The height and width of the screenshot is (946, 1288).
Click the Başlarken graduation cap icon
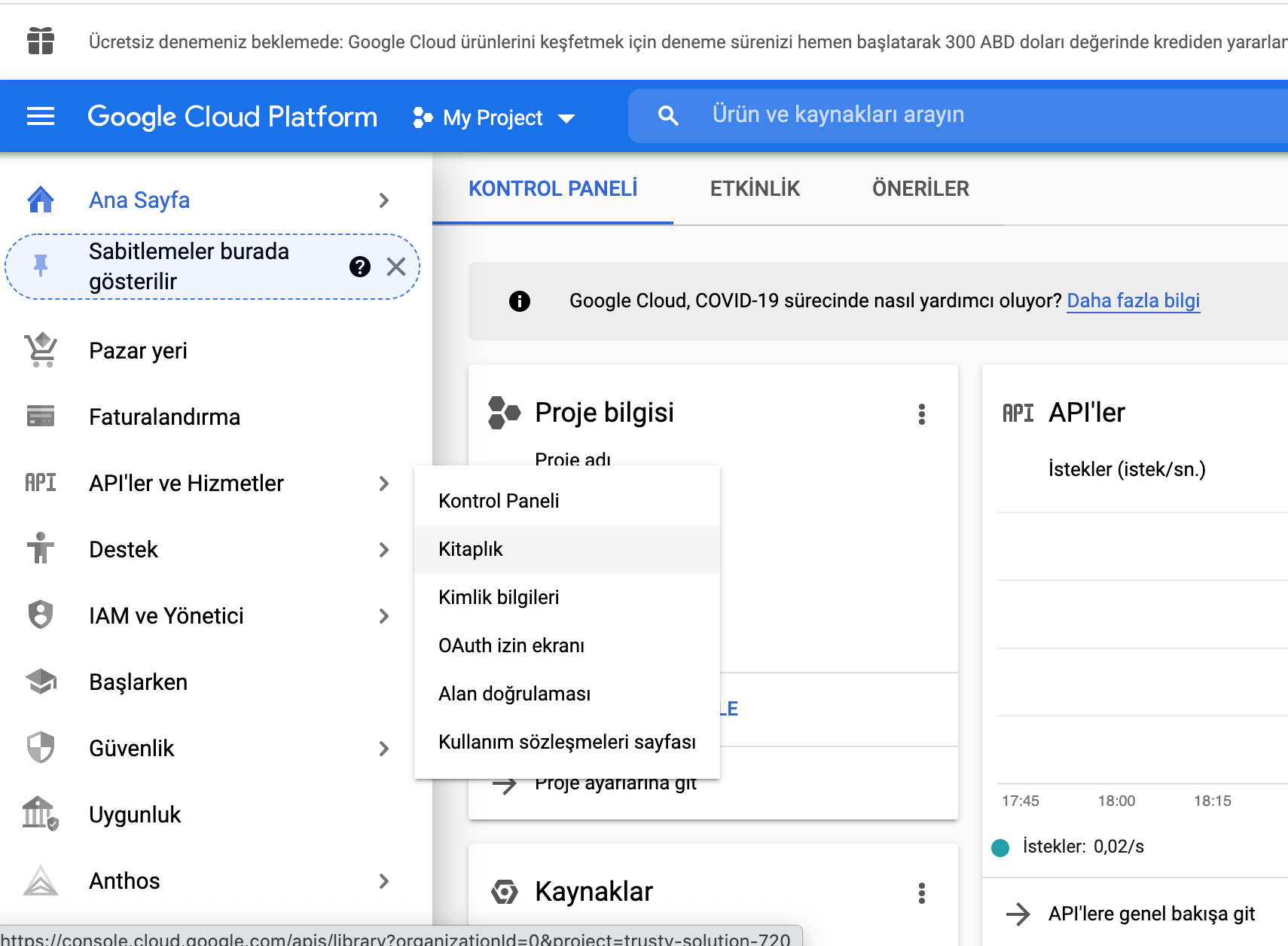(x=41, y=681)
